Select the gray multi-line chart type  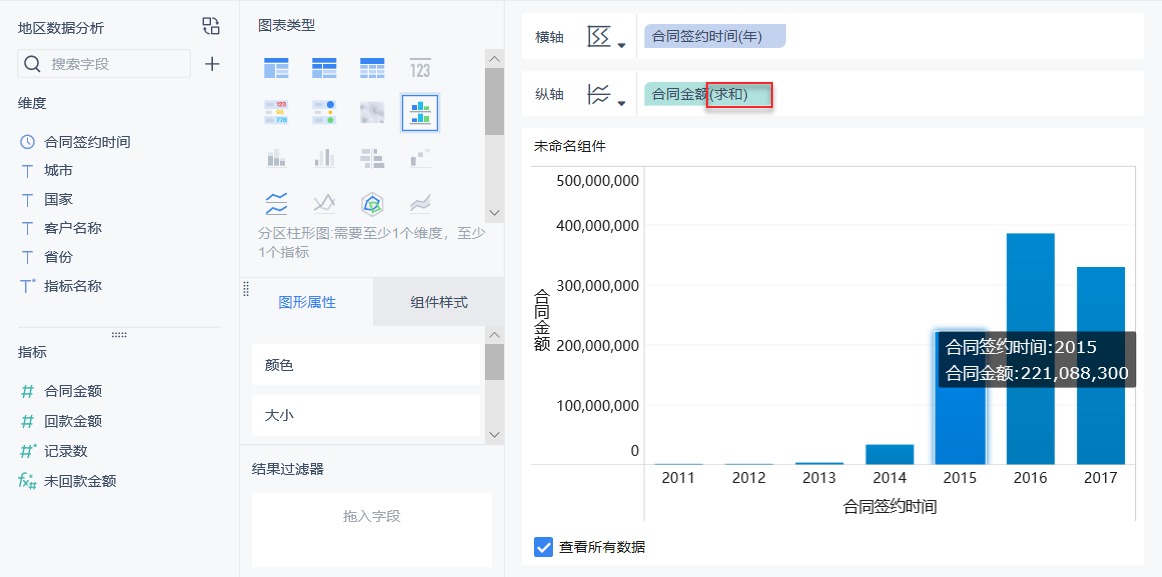click(324, 202)
